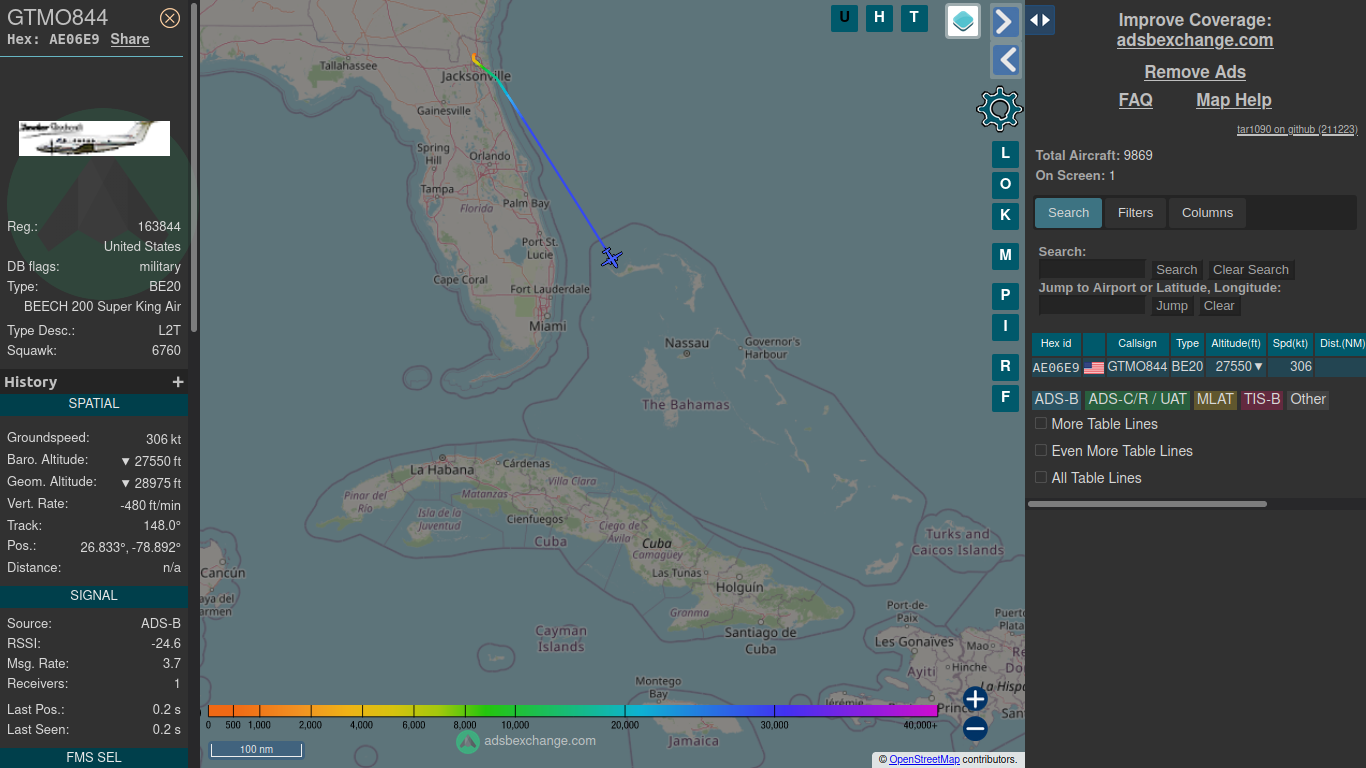This screenshot has height=768, width=1366.
Task: Zoom in the map with plus
Action: [x=976, y=698]
